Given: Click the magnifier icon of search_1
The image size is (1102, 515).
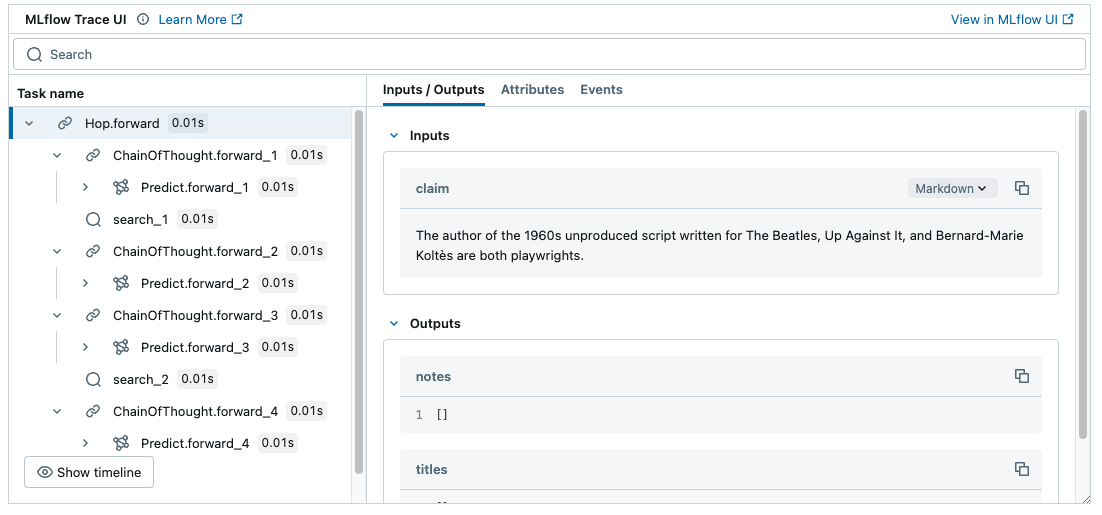Looking at the screenshot, I should [93, 219].
